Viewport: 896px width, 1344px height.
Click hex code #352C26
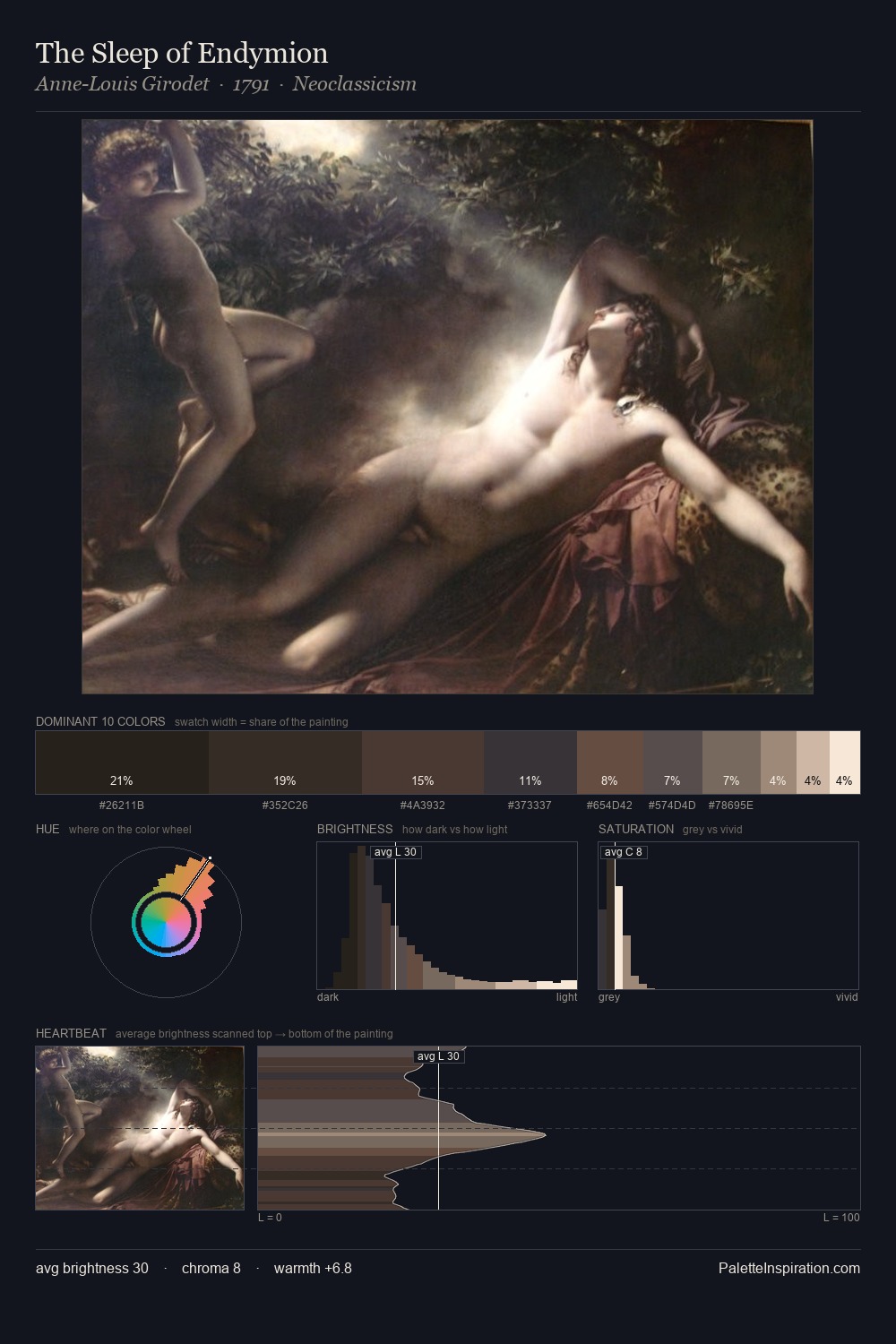(285, 806)
